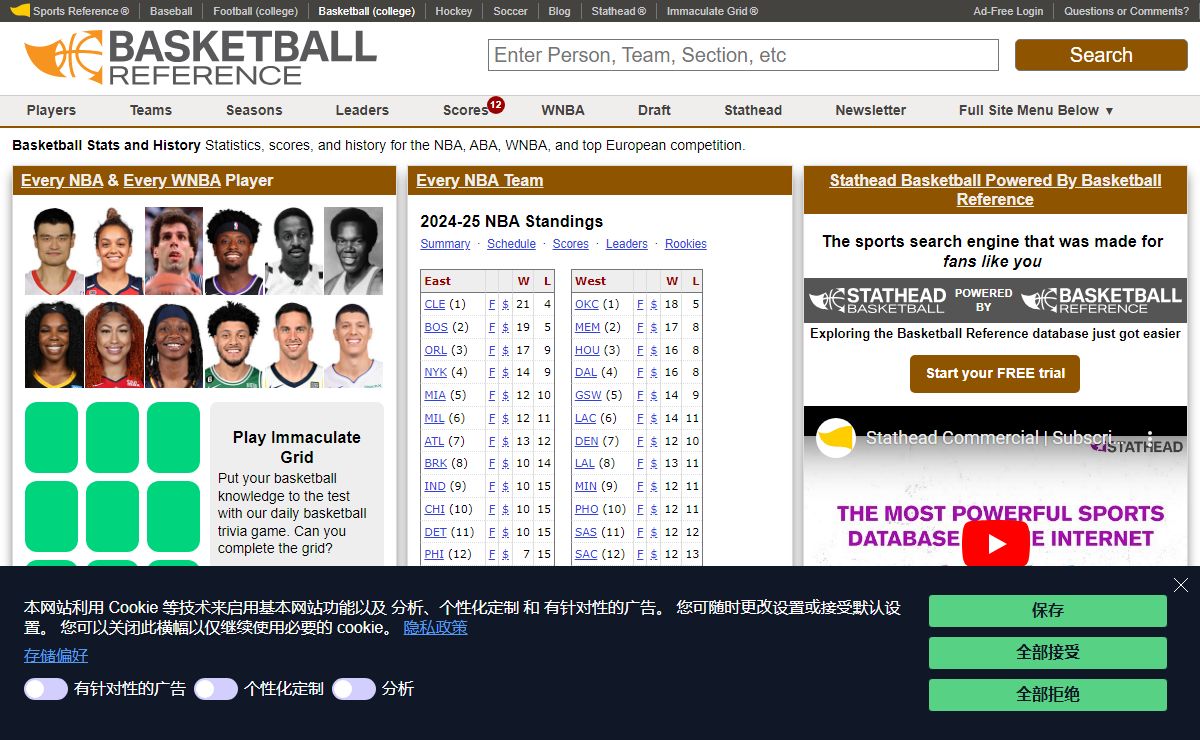The image size is (1200, 740).
Task: Open the ORL team link
Action: click(x=435, y=350)
